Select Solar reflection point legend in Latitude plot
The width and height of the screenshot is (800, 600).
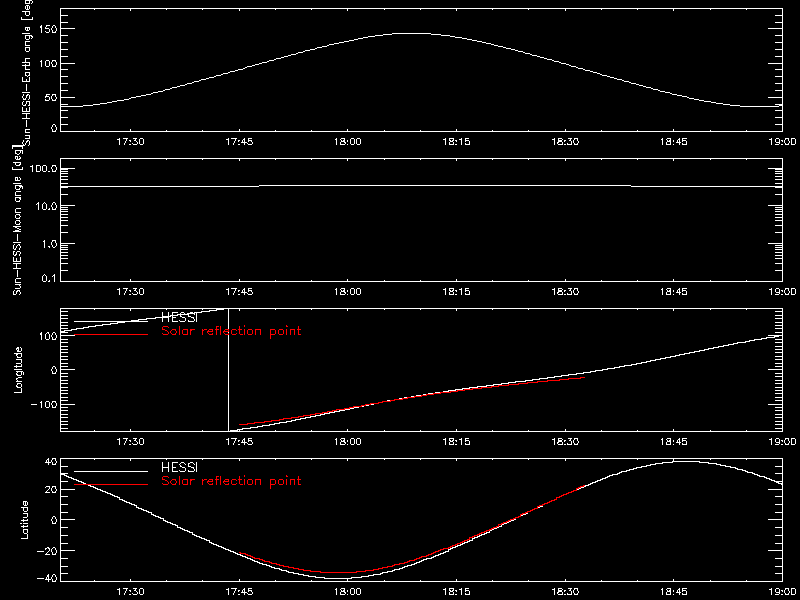point(231,481)
